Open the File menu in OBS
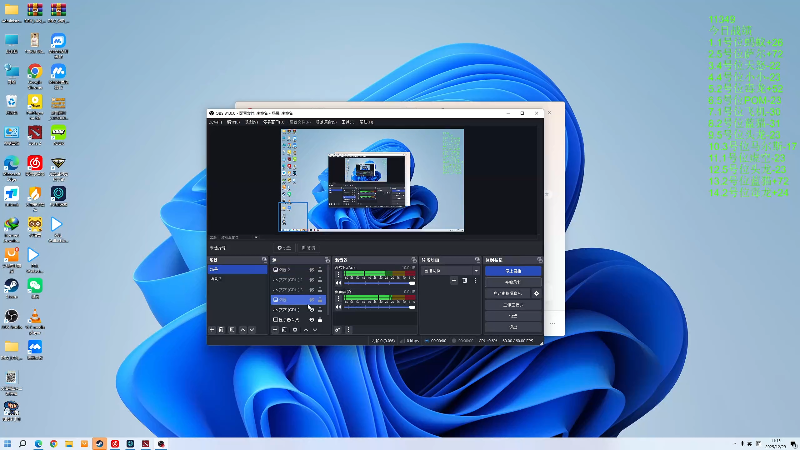800x450 pixels. point(214,122)
